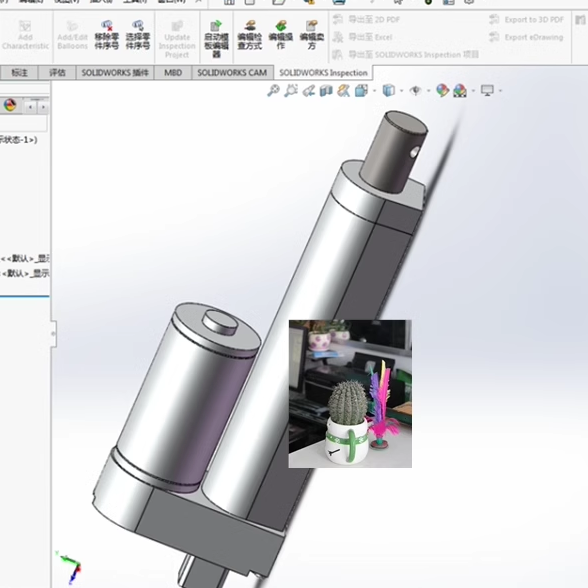This screenshot has height=588, width=588.
Task: Open the MBD tab
Action: tap(173, 73)
